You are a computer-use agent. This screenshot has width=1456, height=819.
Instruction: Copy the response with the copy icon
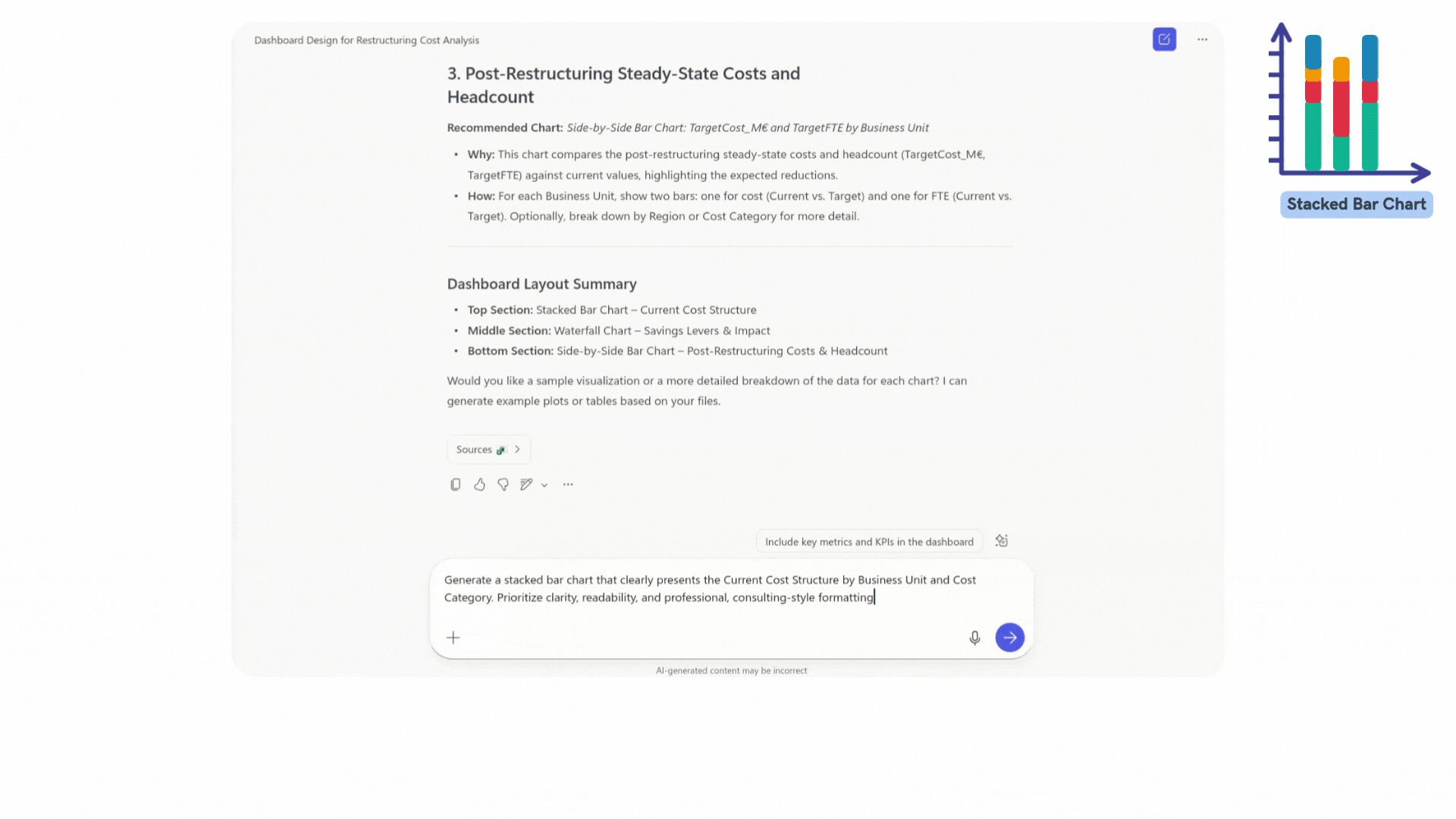click(455, 485)
